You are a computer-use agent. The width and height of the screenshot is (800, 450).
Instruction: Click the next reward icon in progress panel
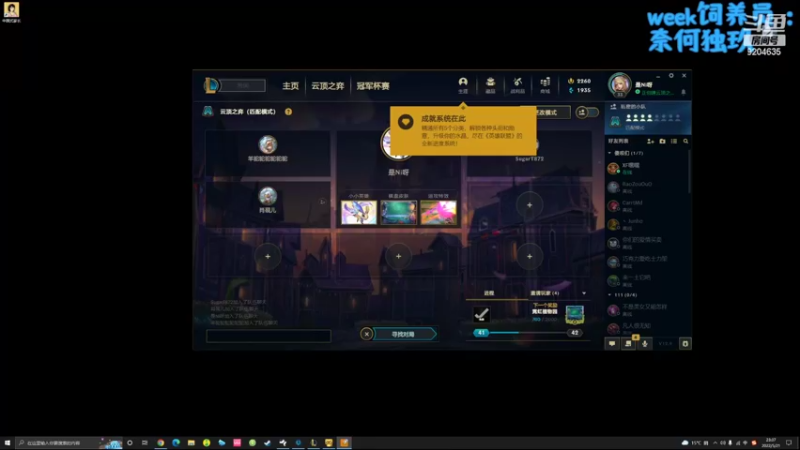(x=574, y=315)
